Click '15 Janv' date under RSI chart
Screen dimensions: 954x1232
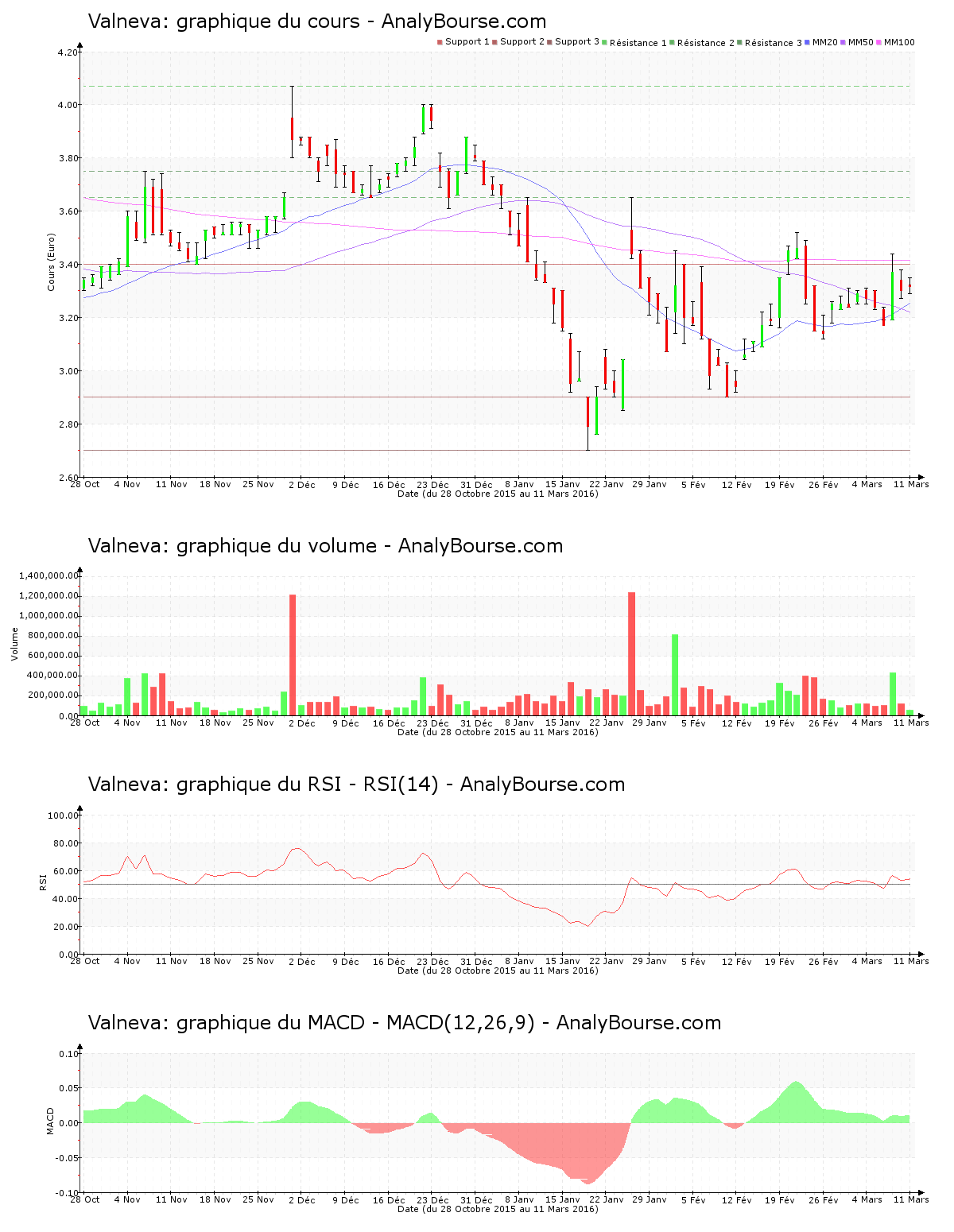(x=563, y=961)
